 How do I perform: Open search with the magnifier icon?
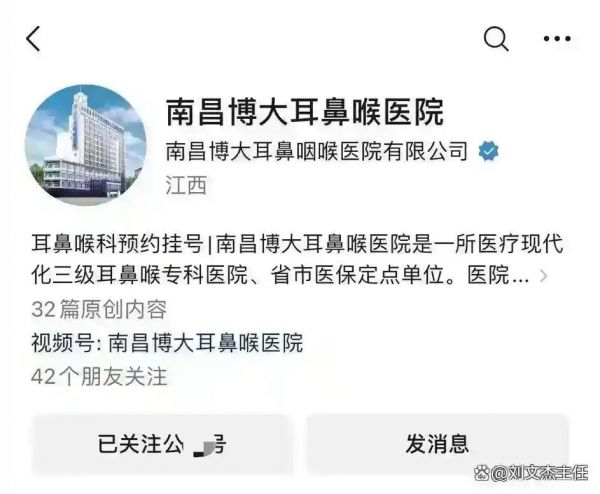tap(496, 39)
